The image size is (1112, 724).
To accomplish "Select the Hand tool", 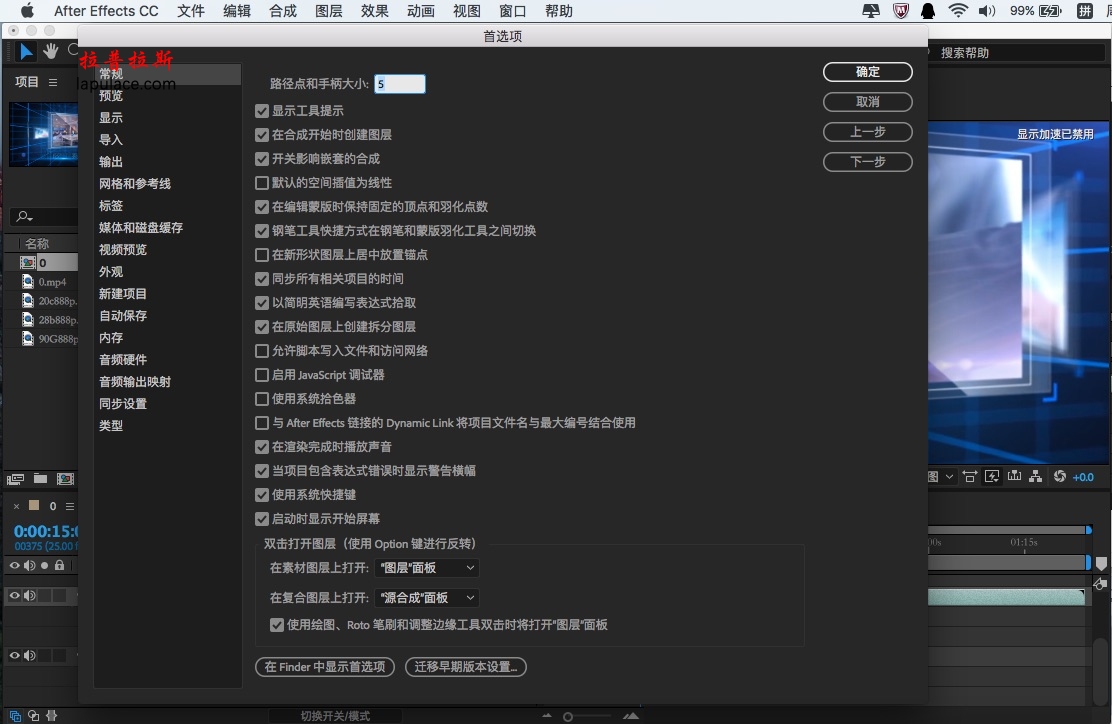I will 50,51.
